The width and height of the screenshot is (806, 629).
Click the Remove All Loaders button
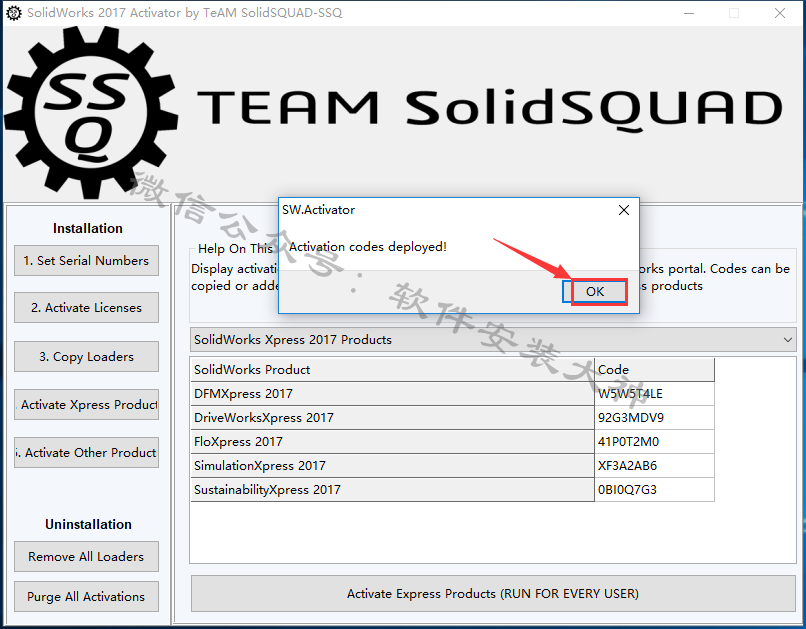pyautogui.click(x=86, y=557)
